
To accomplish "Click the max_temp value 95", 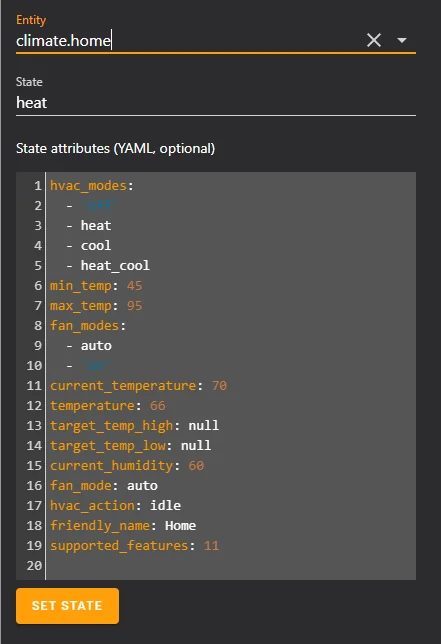I will 135,306.
